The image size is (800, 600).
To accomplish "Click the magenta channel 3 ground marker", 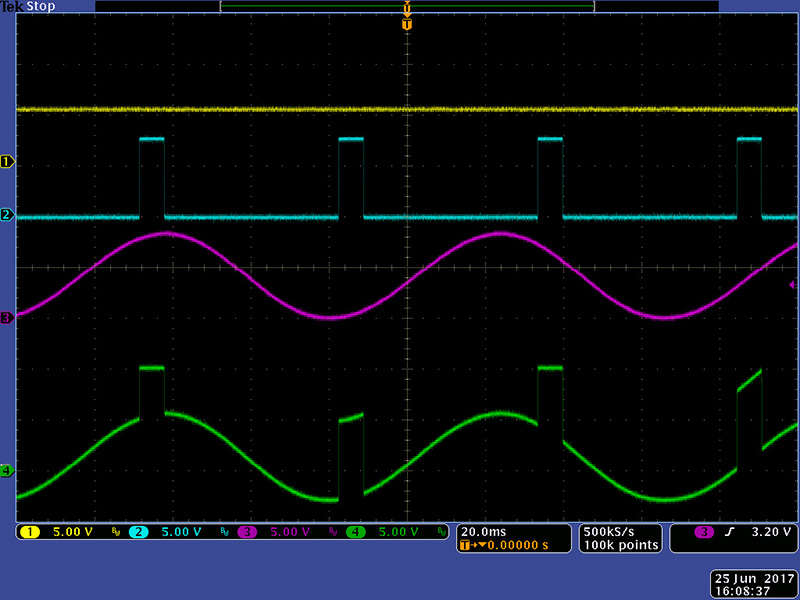I will click(x=8, y=318).
